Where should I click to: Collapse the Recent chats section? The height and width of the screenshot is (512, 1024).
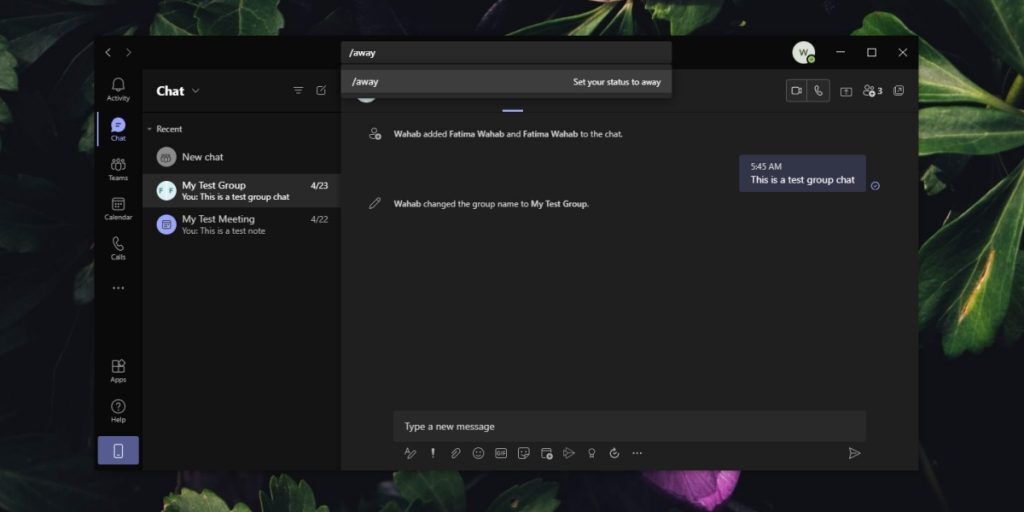click(x=150, y=129)
